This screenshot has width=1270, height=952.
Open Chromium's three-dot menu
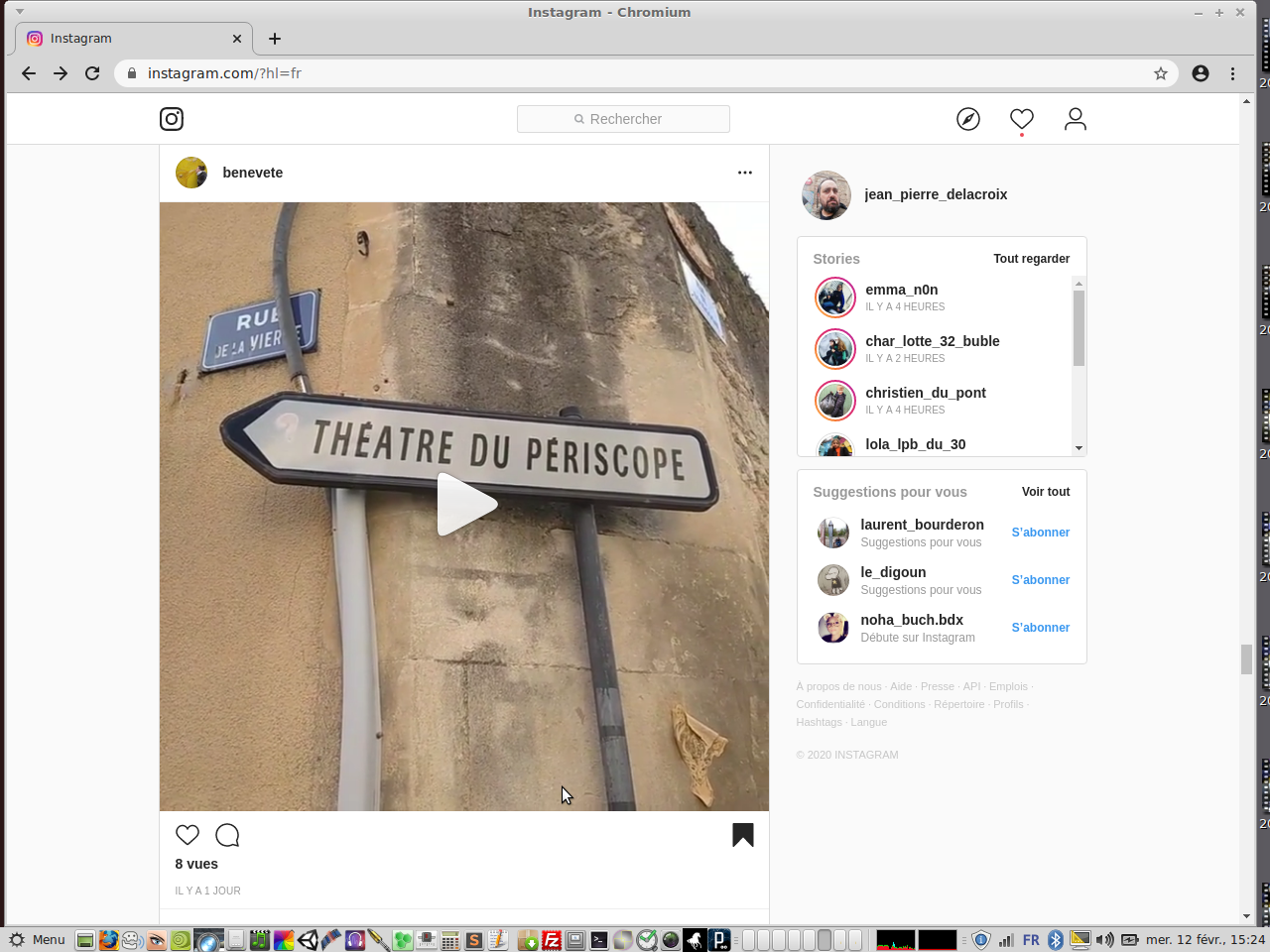coord(1232,73)
